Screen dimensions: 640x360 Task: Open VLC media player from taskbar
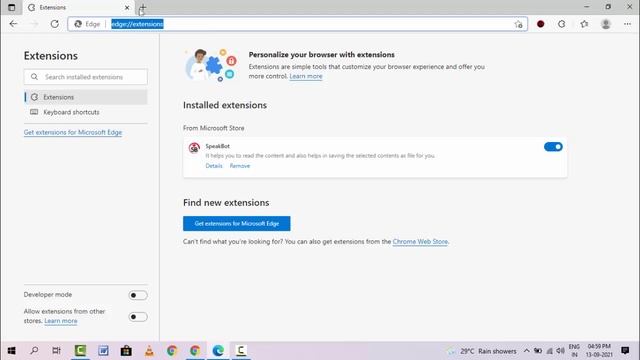[149, 351]
